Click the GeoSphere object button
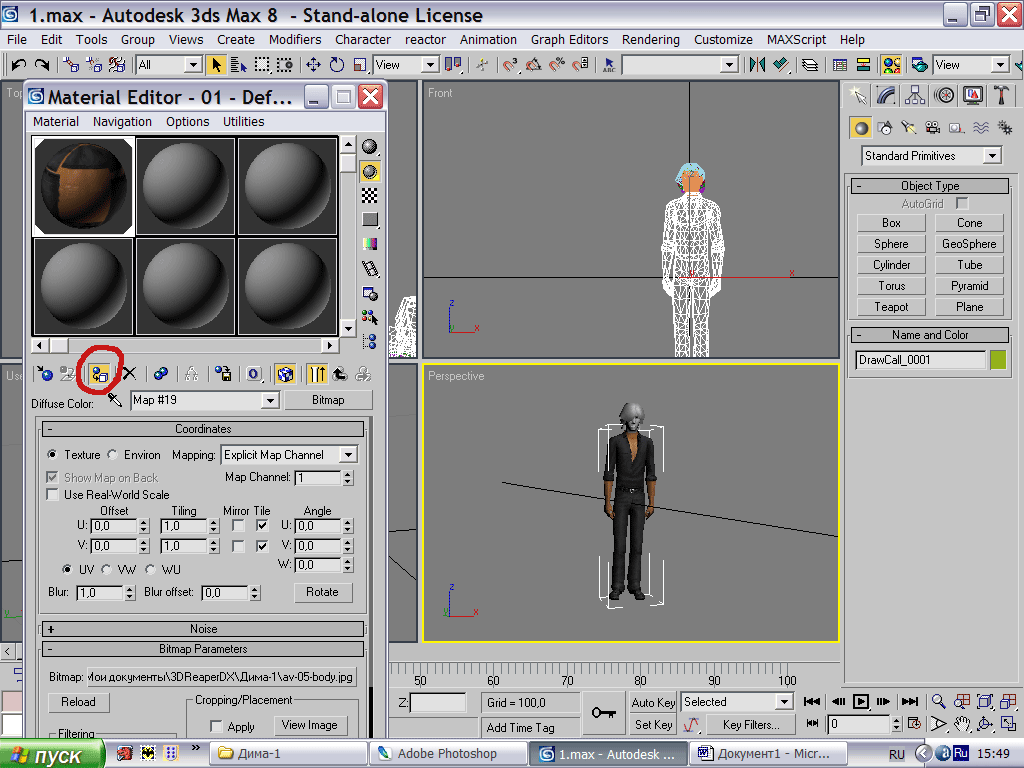 [x=969, y=244]
